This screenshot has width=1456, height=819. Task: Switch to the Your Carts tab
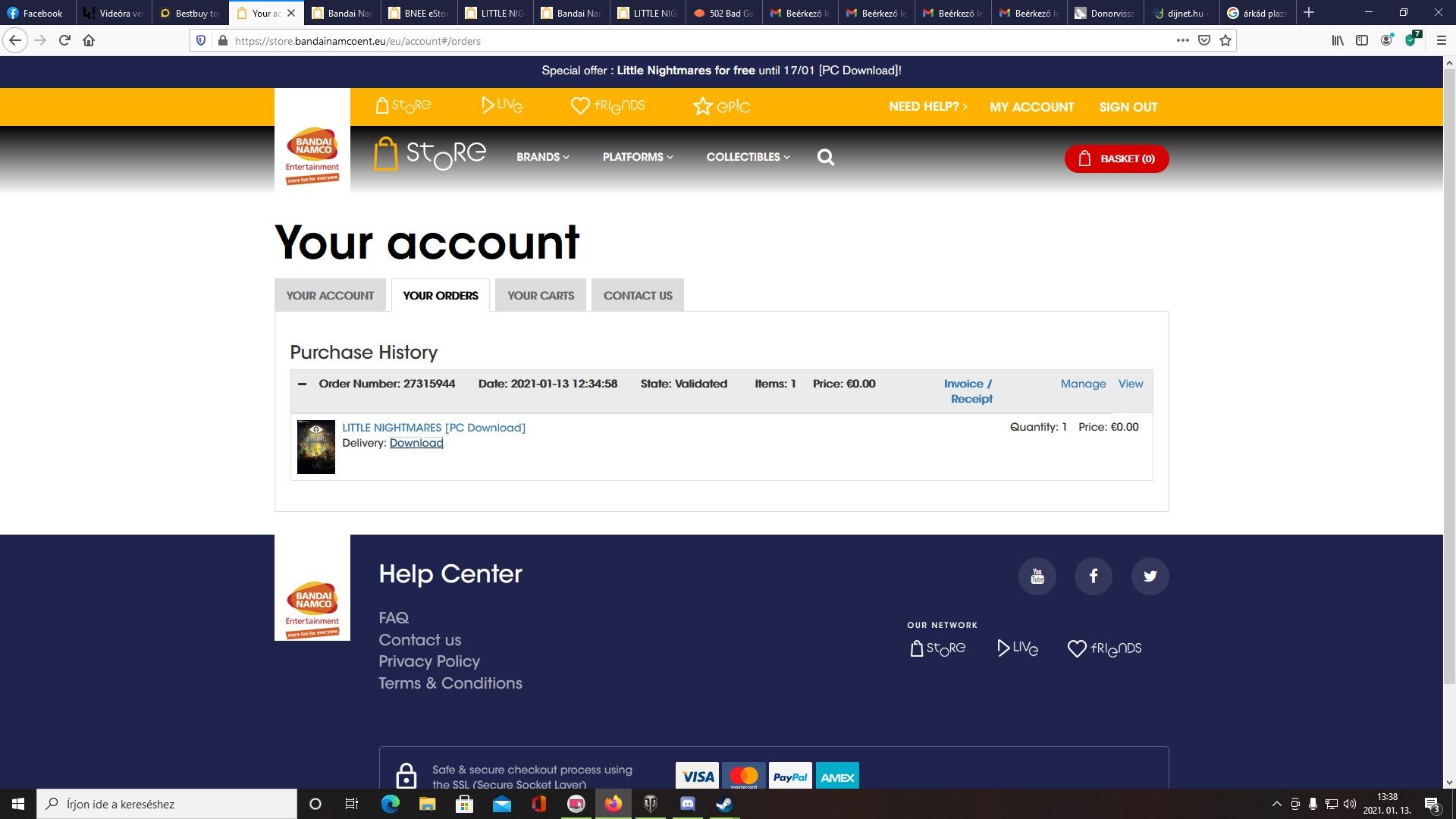[x=541, y=295]
